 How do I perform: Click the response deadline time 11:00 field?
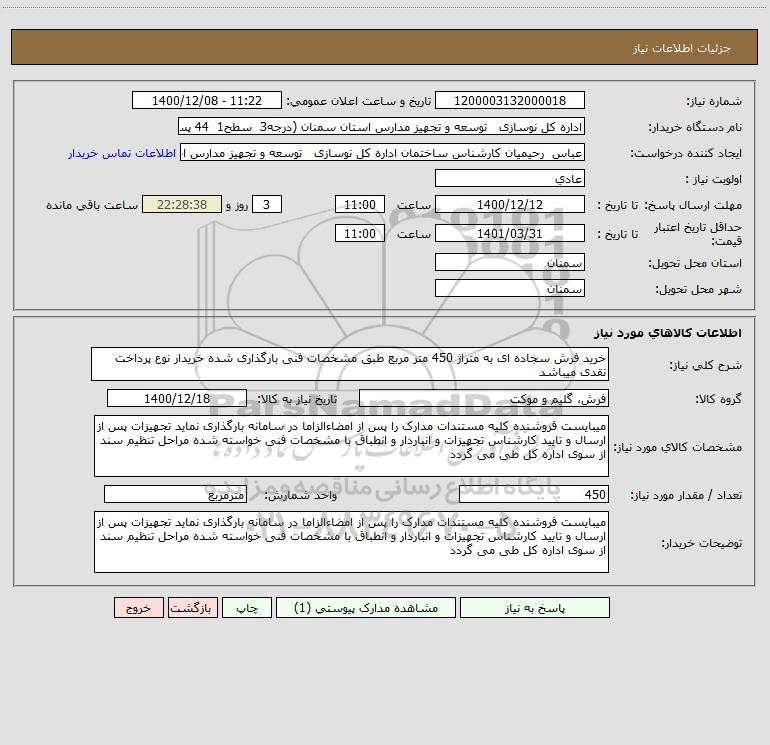click(359, 204)
